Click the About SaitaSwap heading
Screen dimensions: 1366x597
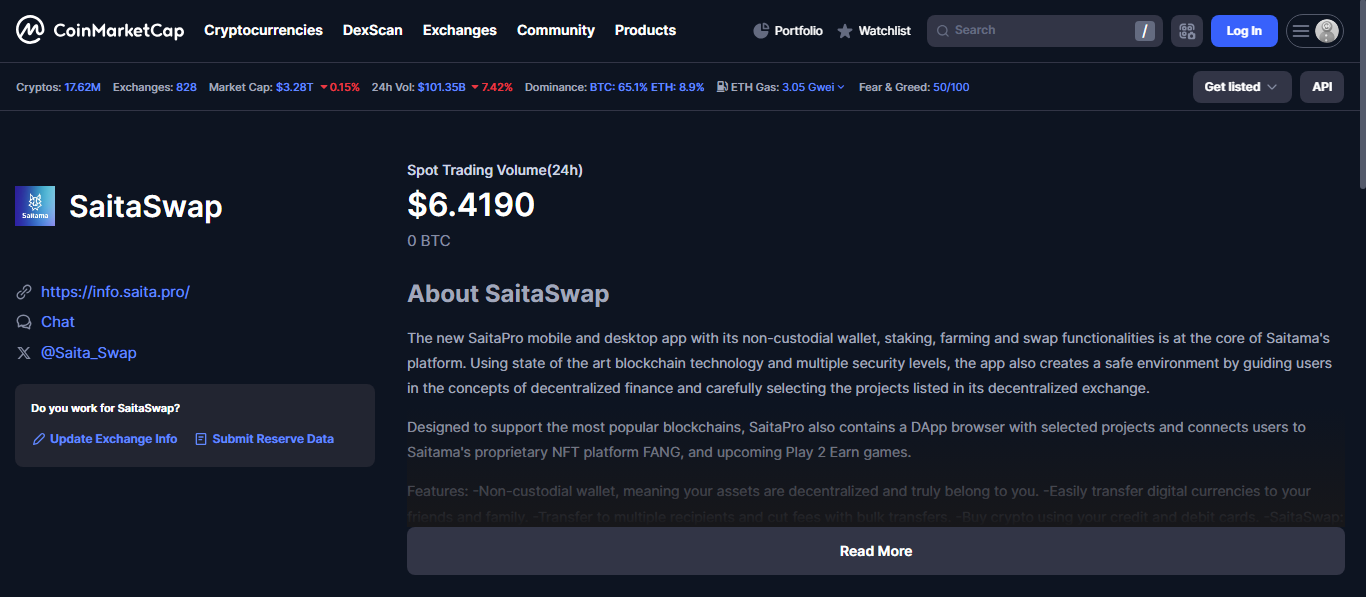point(508,294)
